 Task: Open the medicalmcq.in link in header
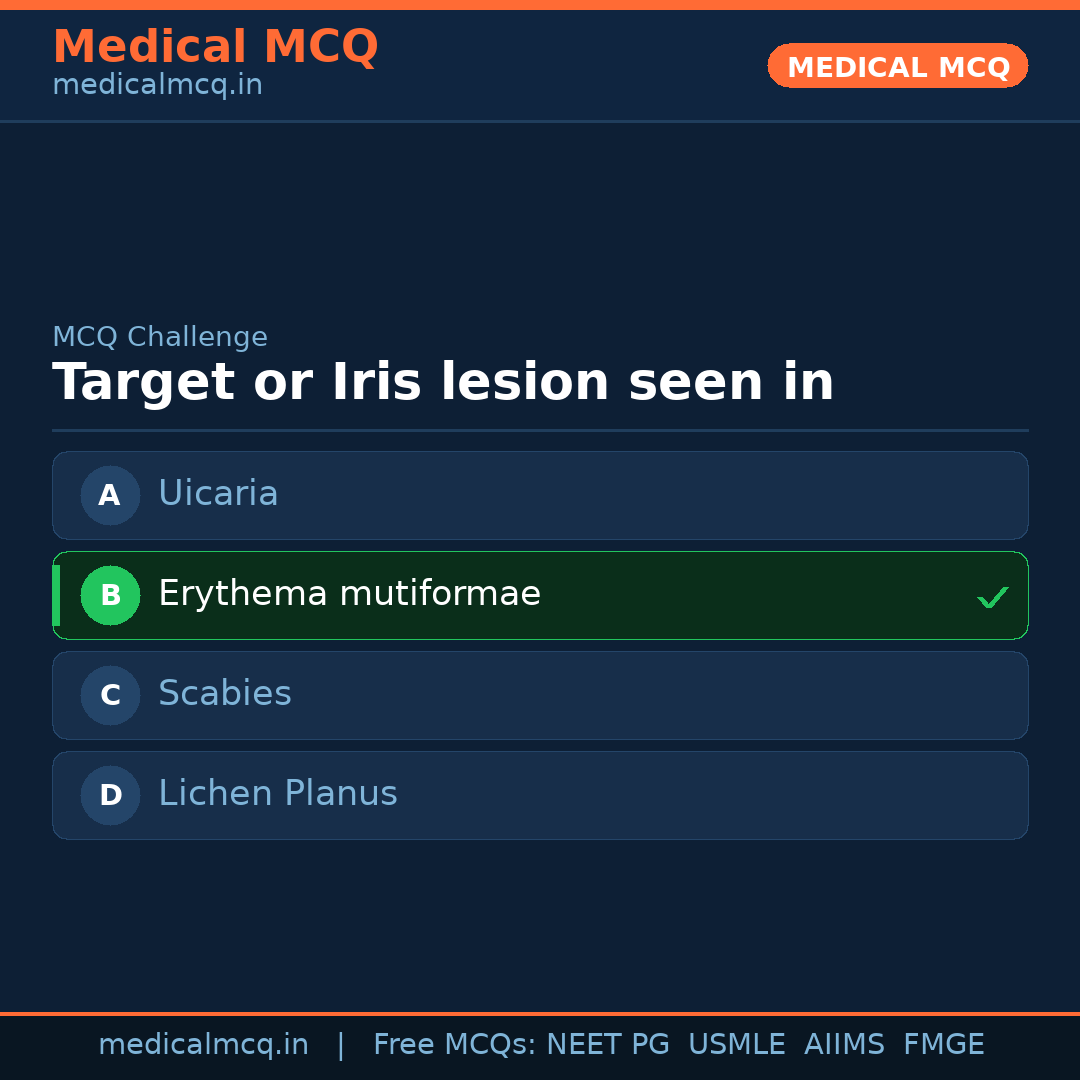click(157, 84)
